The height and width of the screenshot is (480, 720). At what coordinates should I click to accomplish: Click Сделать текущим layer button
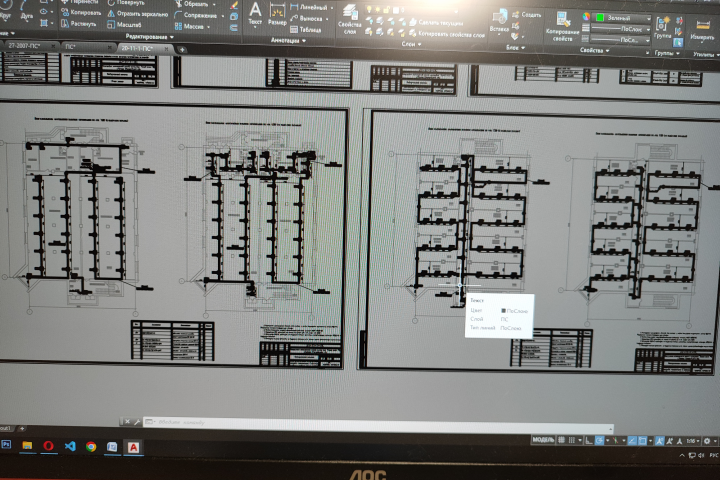436,23
